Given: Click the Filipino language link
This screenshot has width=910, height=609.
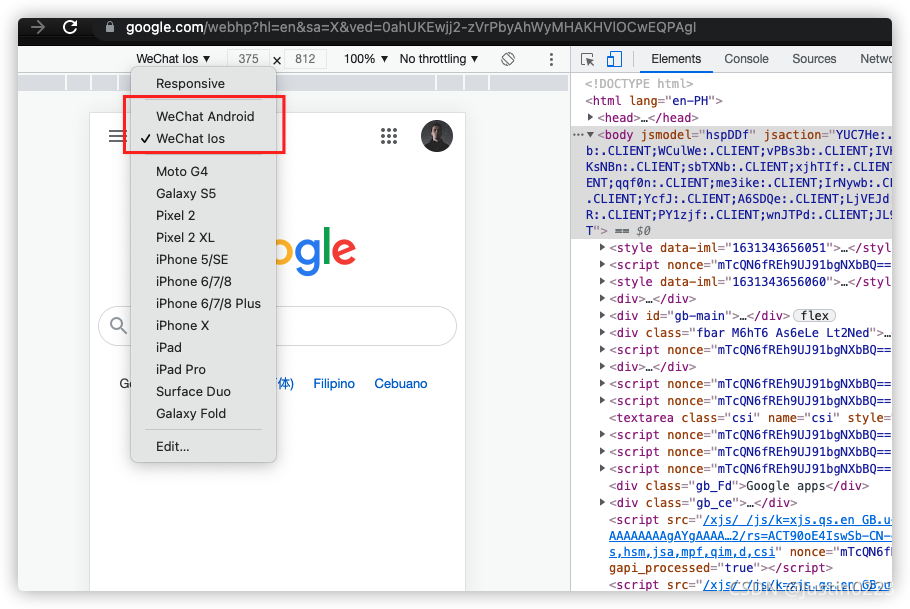Looking at the screenshot, I should tap(334, 384).
